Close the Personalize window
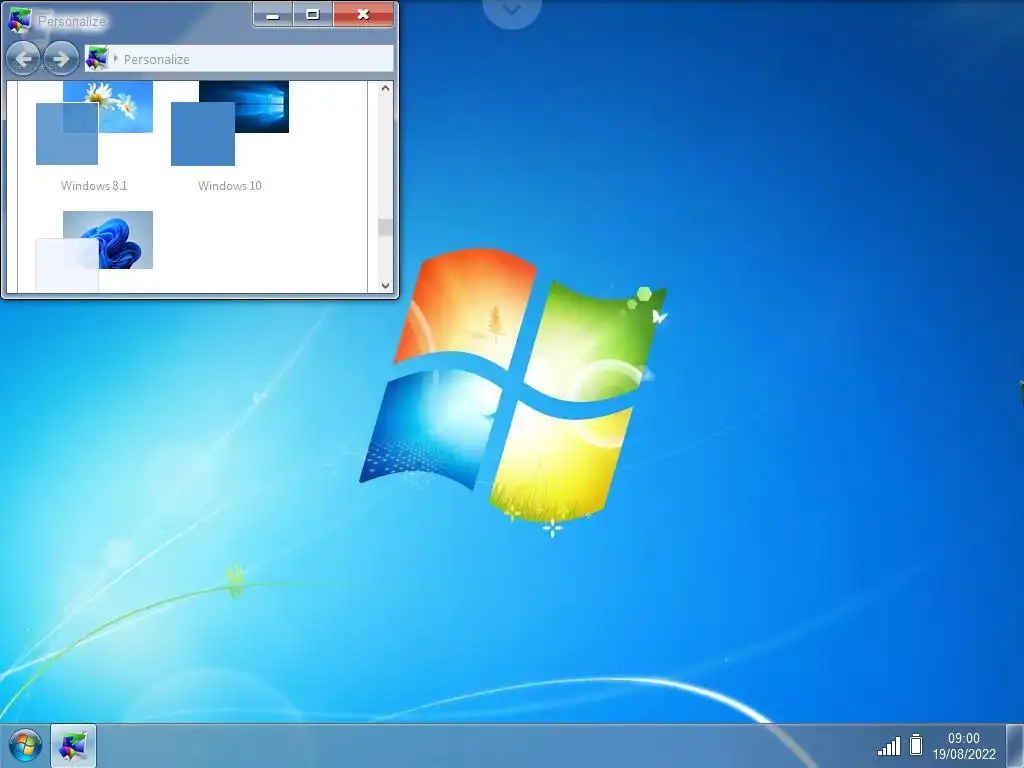The image size is (1024, 768). point(364,14)
